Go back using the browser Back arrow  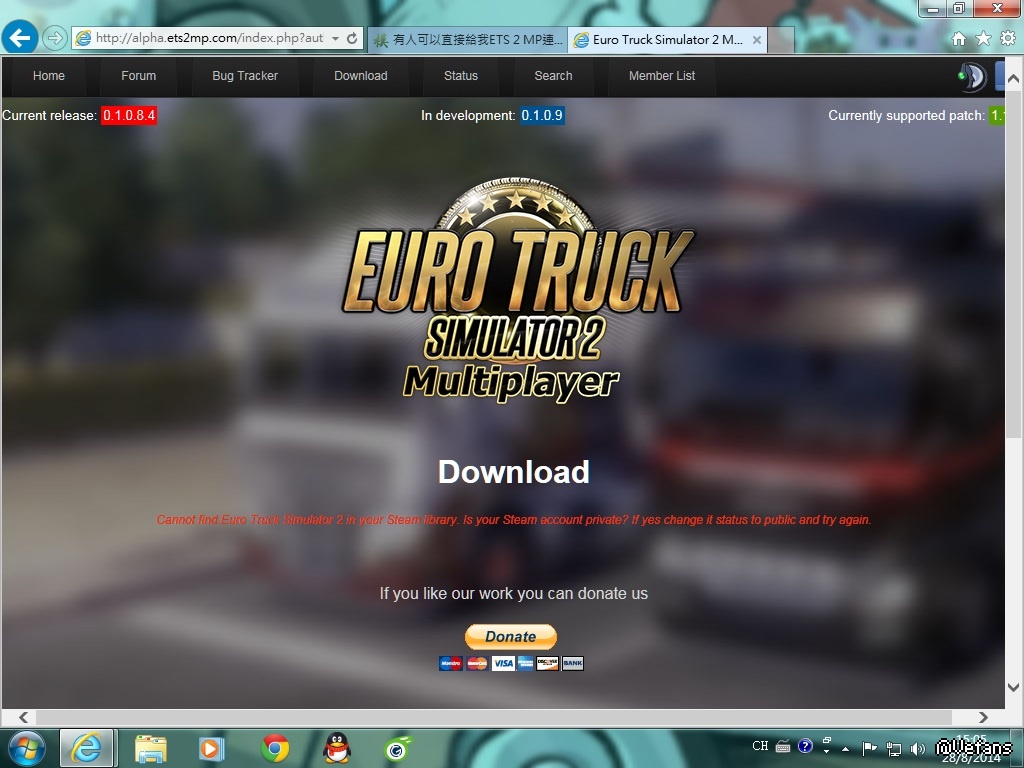(x=20, y=37)
